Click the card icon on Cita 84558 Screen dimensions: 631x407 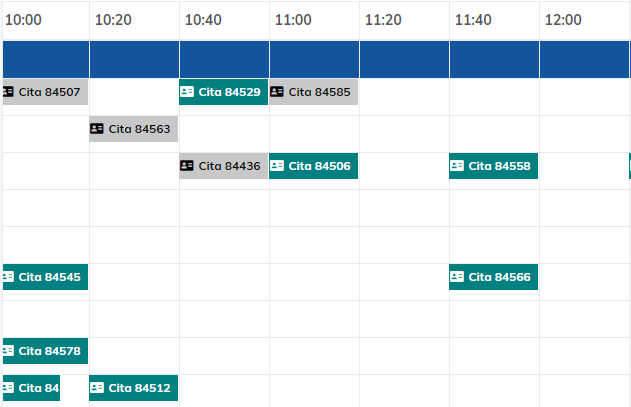click(457, 166)
